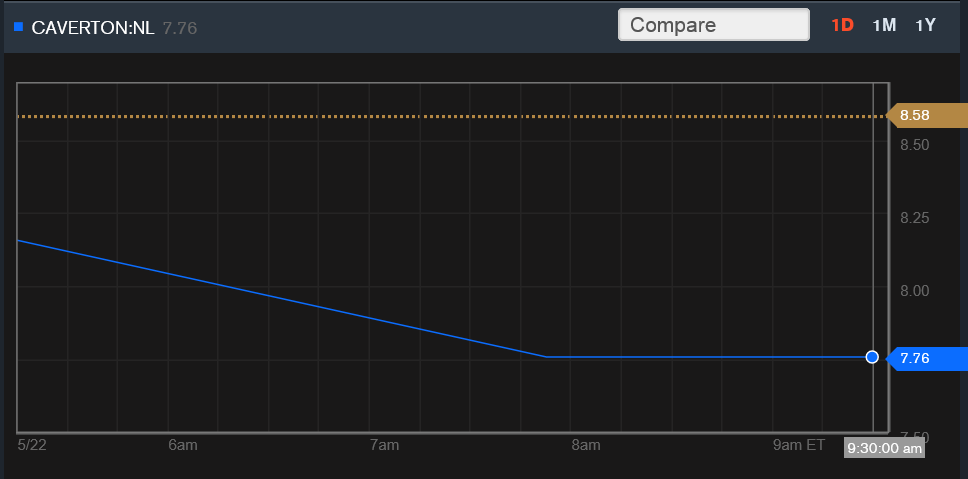This screenshot has height=479, width=968.
Task: Click the 9:30:00 am time label
Action: coord(884,449)
